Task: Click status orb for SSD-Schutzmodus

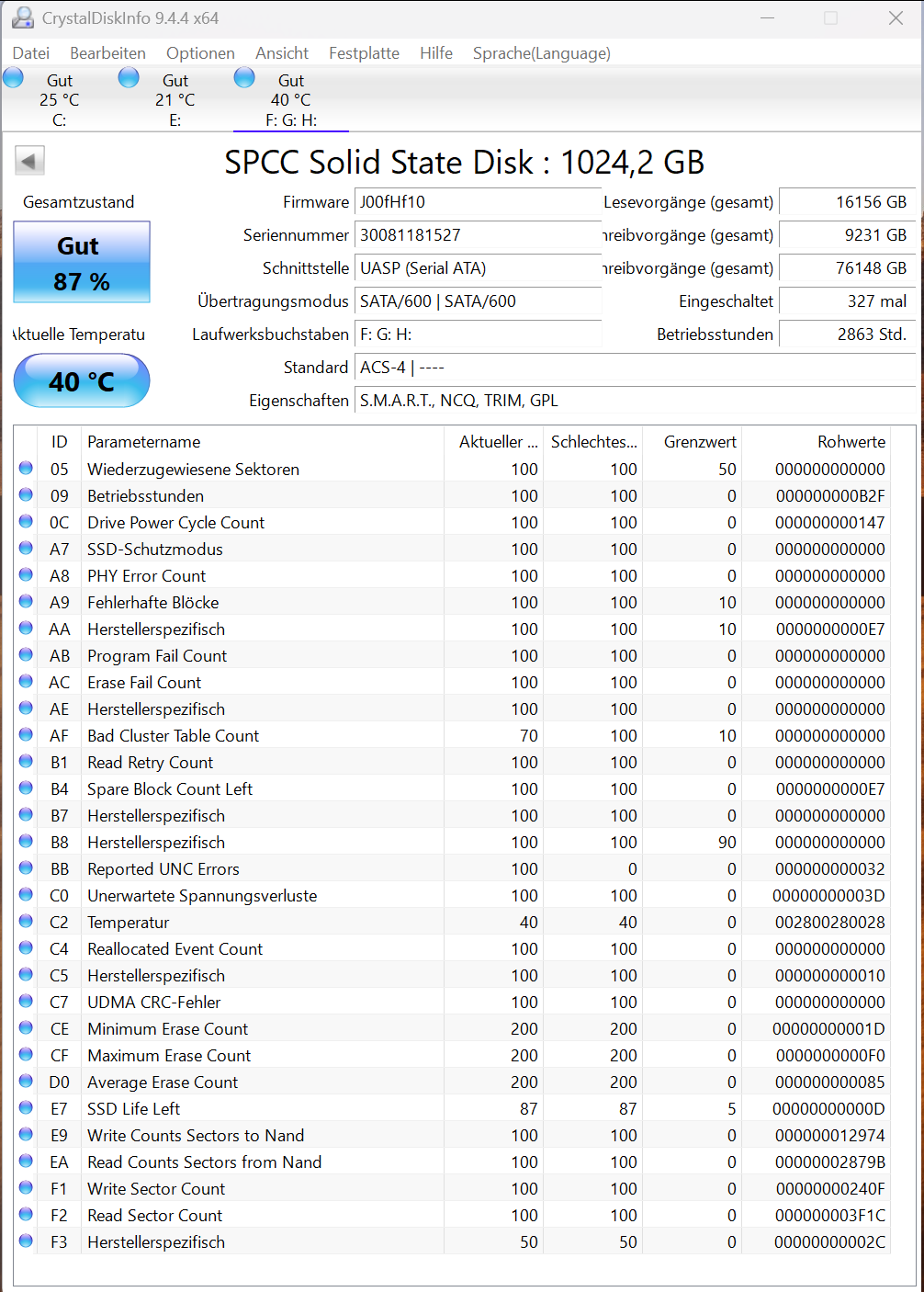Action: 26,548
